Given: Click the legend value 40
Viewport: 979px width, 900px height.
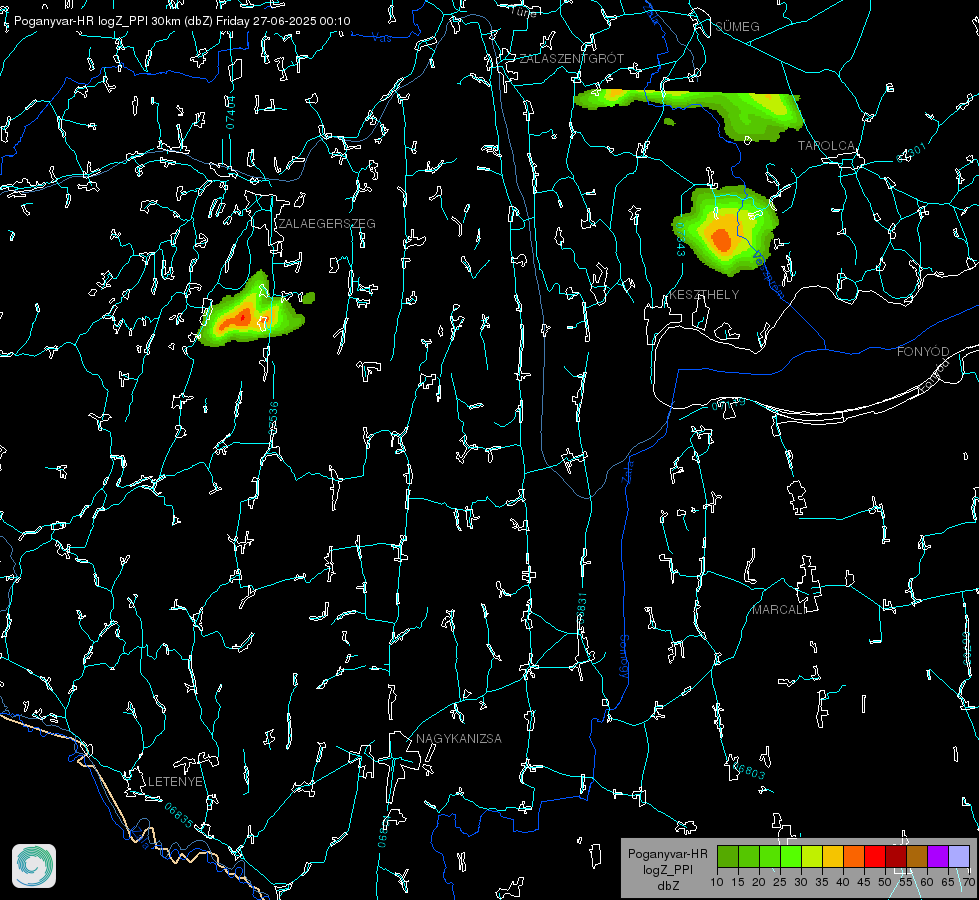Looking at the screenshot, I should (x=843, y=882).
